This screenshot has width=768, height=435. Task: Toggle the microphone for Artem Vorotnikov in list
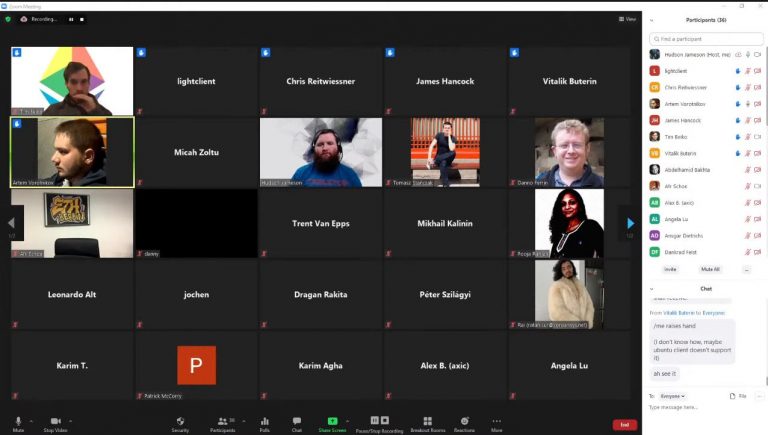(748, 104)
